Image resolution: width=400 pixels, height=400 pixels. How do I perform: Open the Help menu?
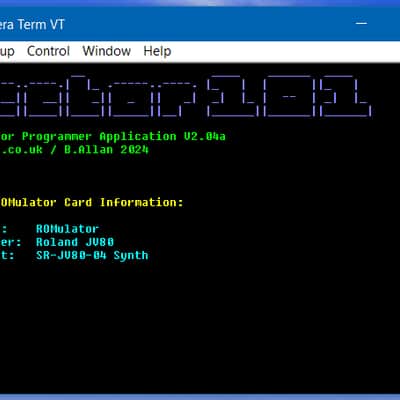coord(157,51)
